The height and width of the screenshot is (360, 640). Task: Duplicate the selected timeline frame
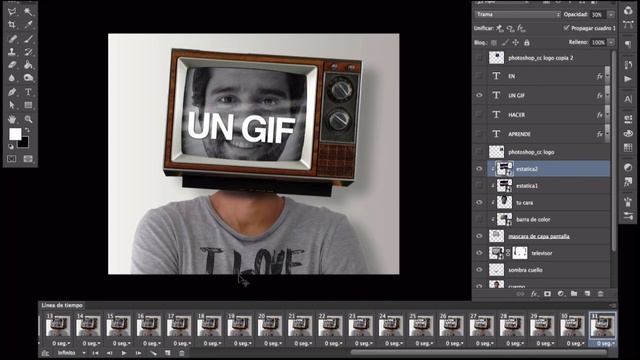[x=167, y=353]
